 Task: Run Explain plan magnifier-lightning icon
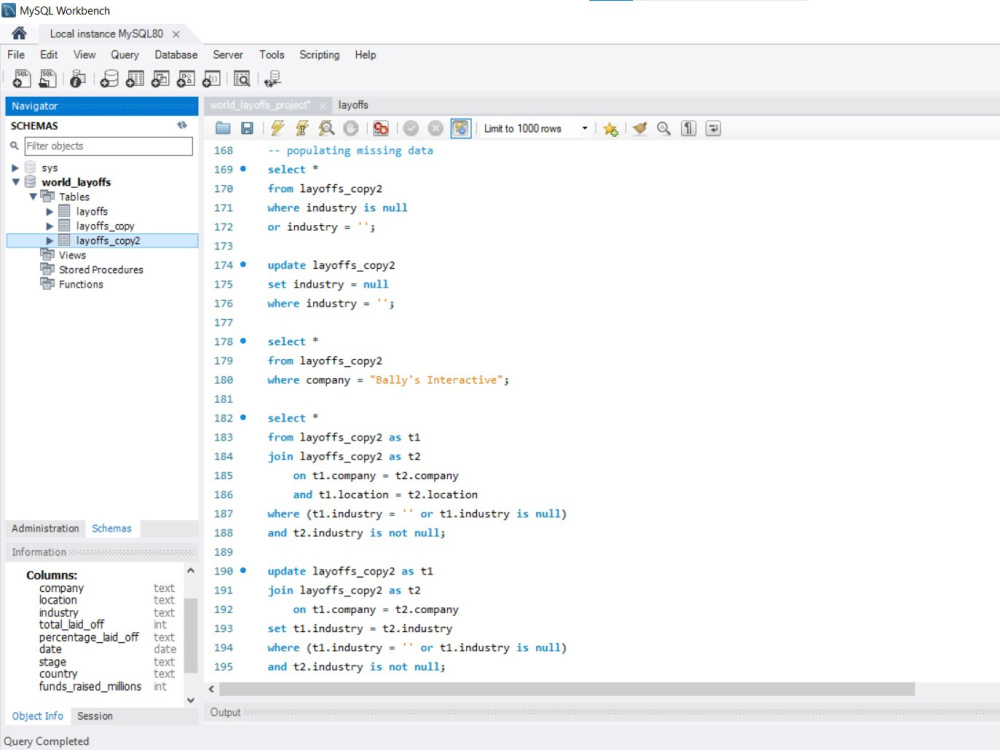(327, 128)
